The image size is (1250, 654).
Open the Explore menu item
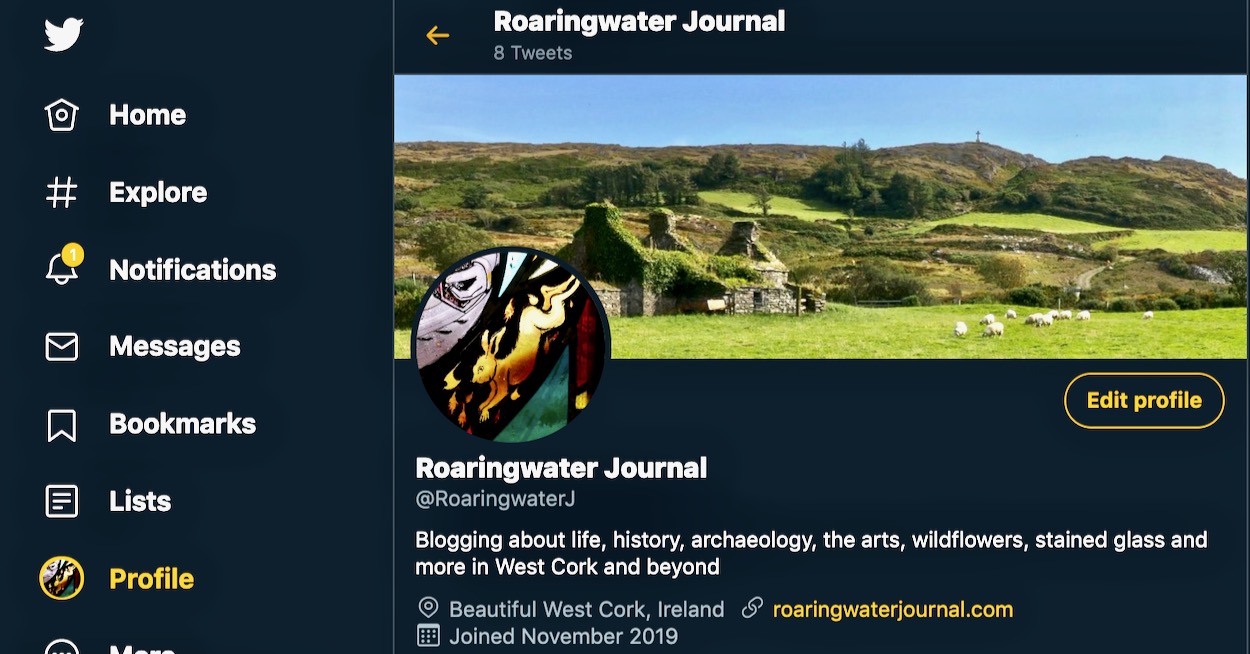(x=158, y=192)
